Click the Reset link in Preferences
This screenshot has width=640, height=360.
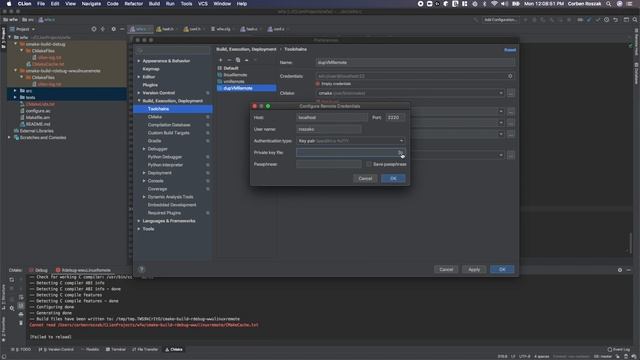[510, 50]
